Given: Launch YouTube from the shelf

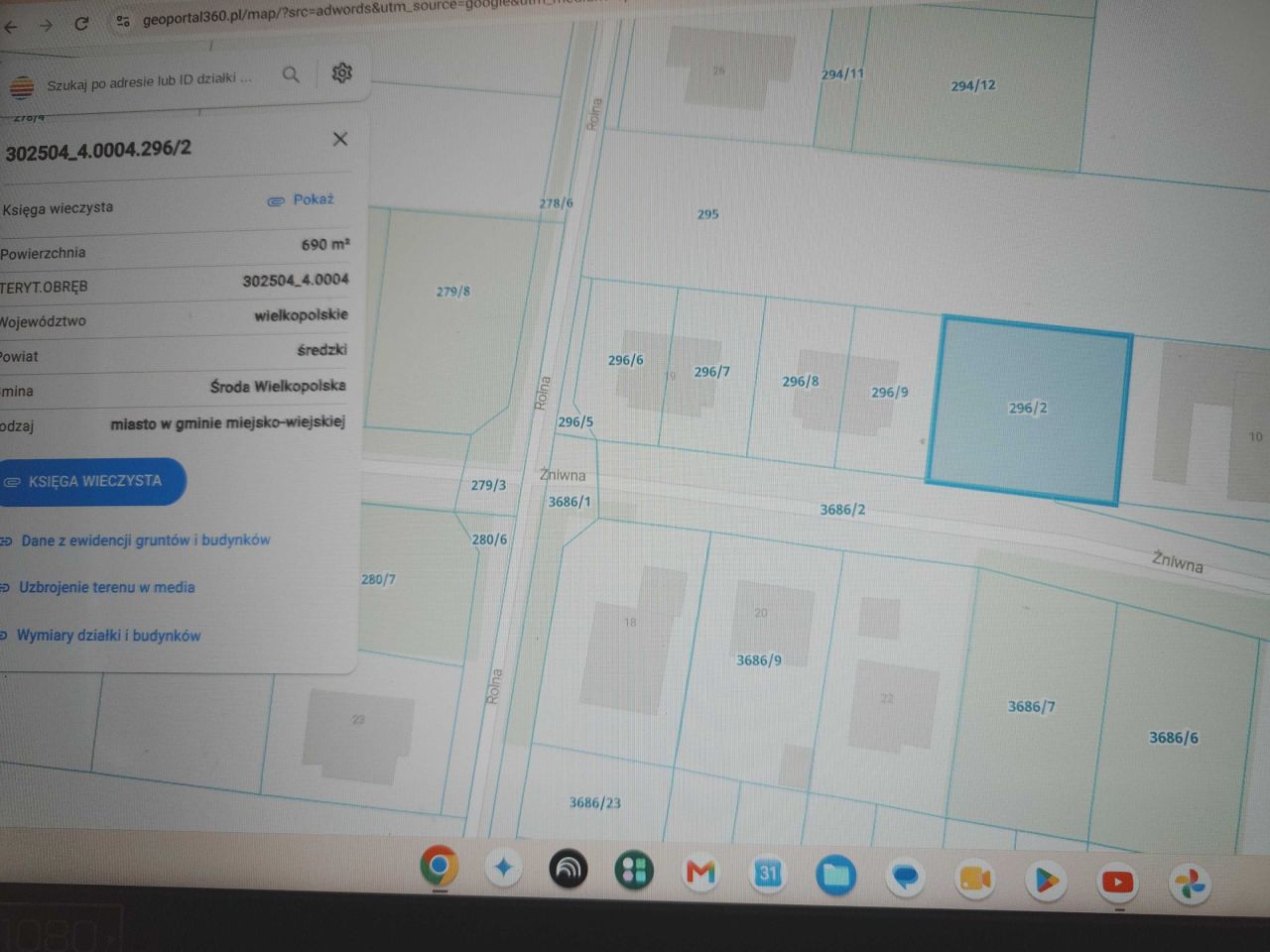Looking at the screenshot, I should pyautogui.click(x=1118, y=882).
